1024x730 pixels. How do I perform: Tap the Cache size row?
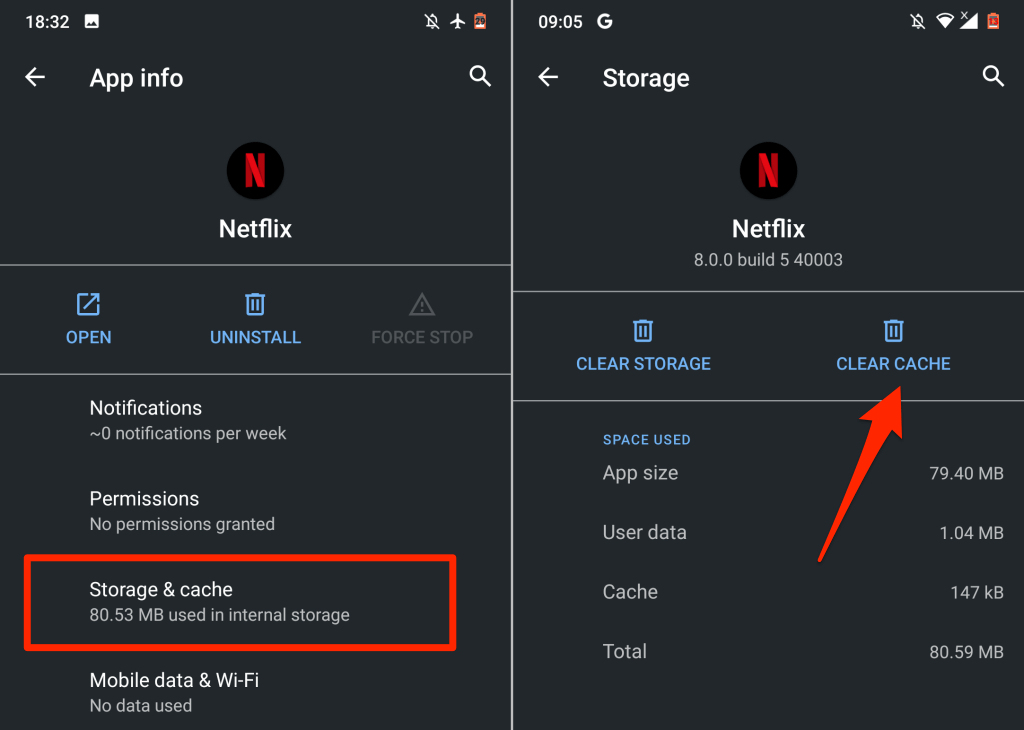802,592
